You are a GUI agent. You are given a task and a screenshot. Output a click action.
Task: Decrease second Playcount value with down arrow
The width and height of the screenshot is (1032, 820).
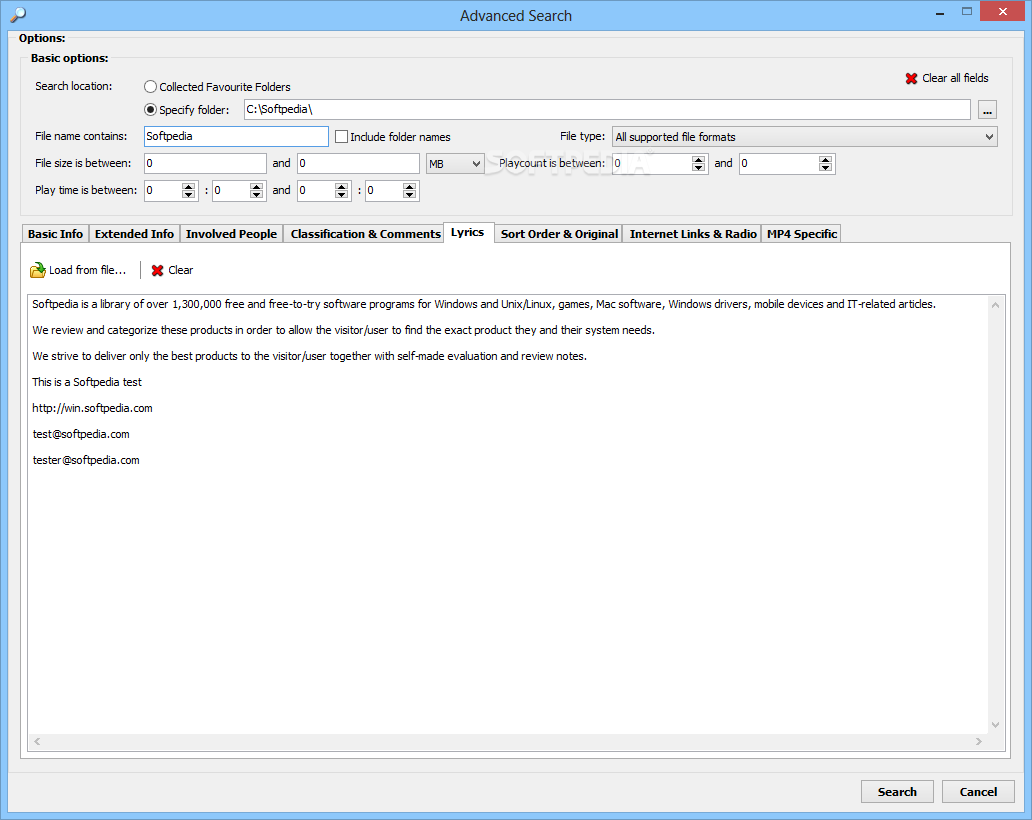(825, 168)
